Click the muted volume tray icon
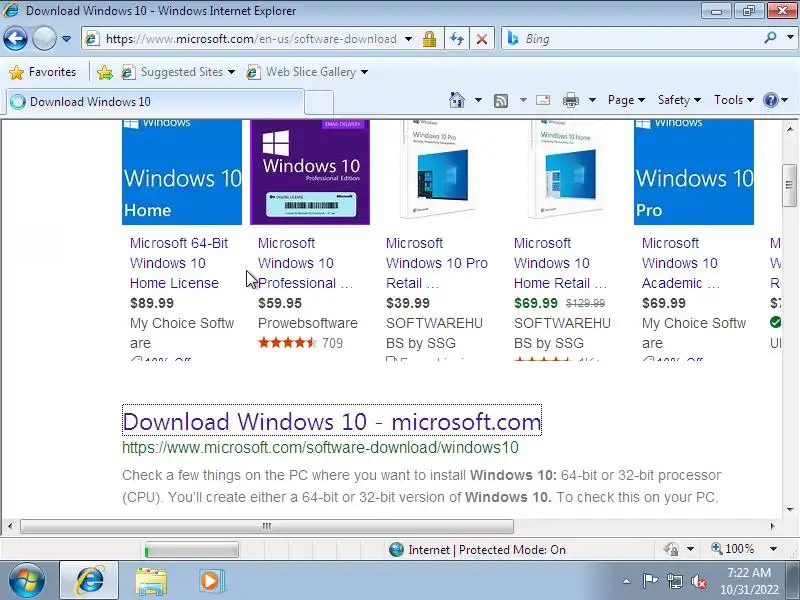 tap(699, 581)
